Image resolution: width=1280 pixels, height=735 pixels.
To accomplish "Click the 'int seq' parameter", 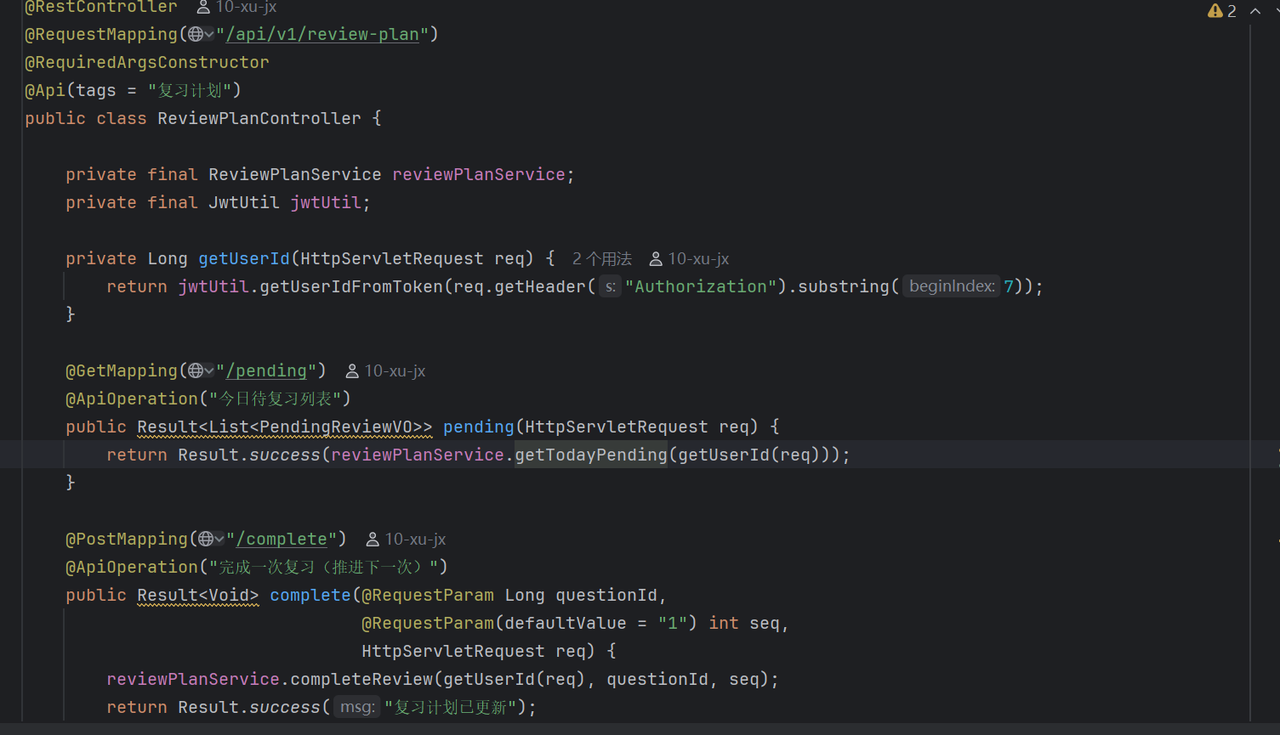I will click(x=743, y=623).
